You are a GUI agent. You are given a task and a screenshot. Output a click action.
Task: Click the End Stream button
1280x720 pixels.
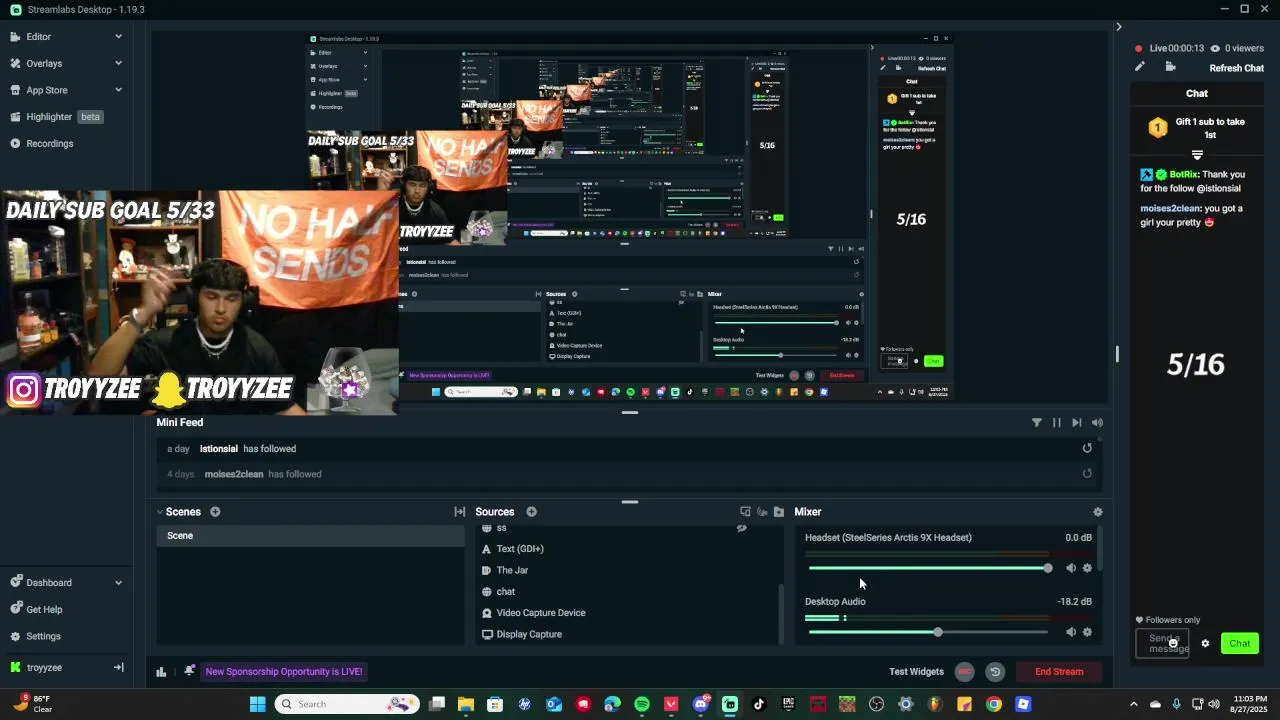[x=1059, y=672]
